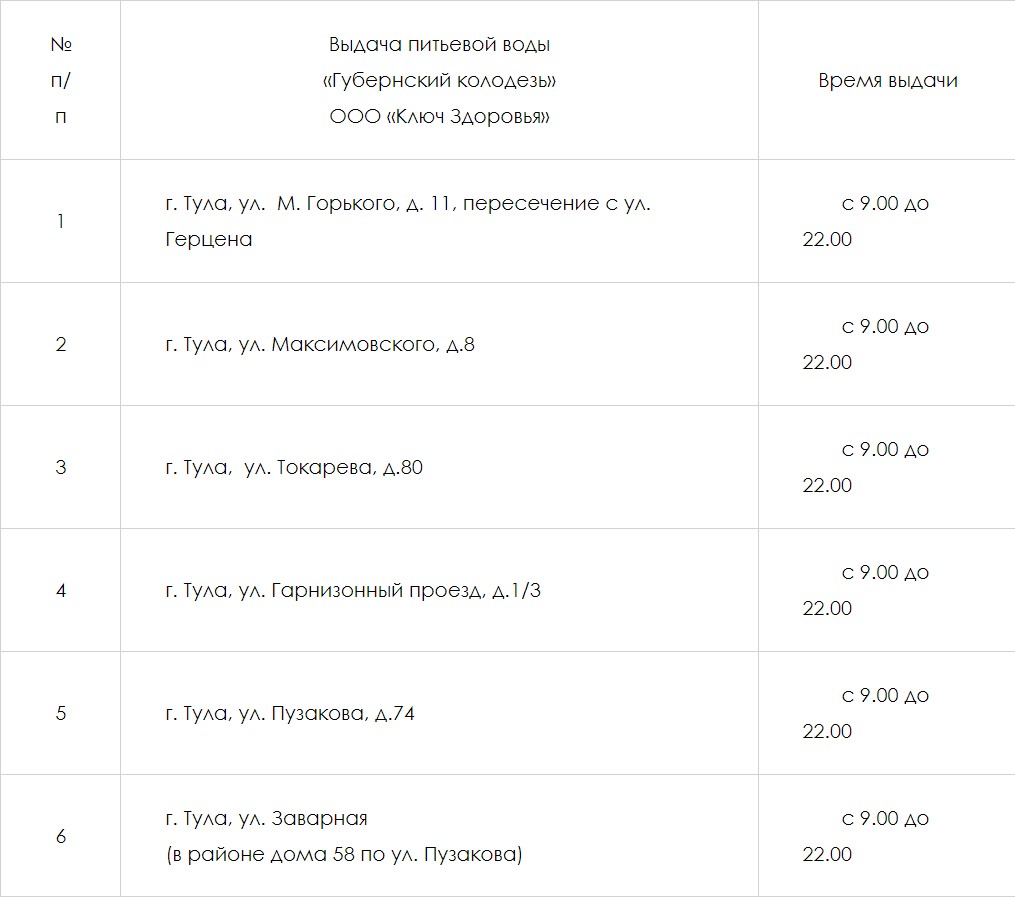Select the ул. Токарева, д.80 address

pos(294,467)
